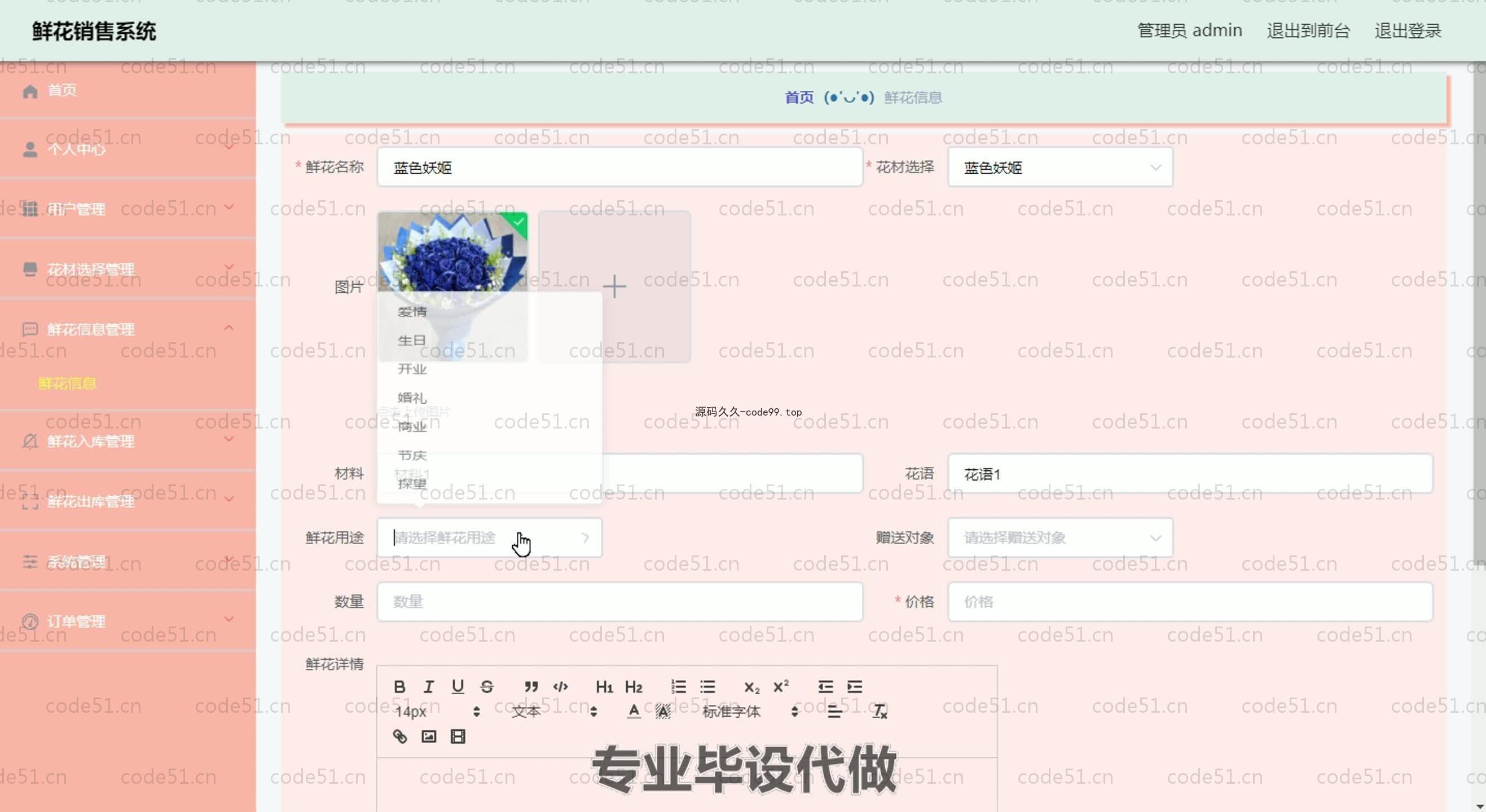This screenshot has width=1486, height=812.
Task: Focus the 数量 input field
Action: click(620, 602)
